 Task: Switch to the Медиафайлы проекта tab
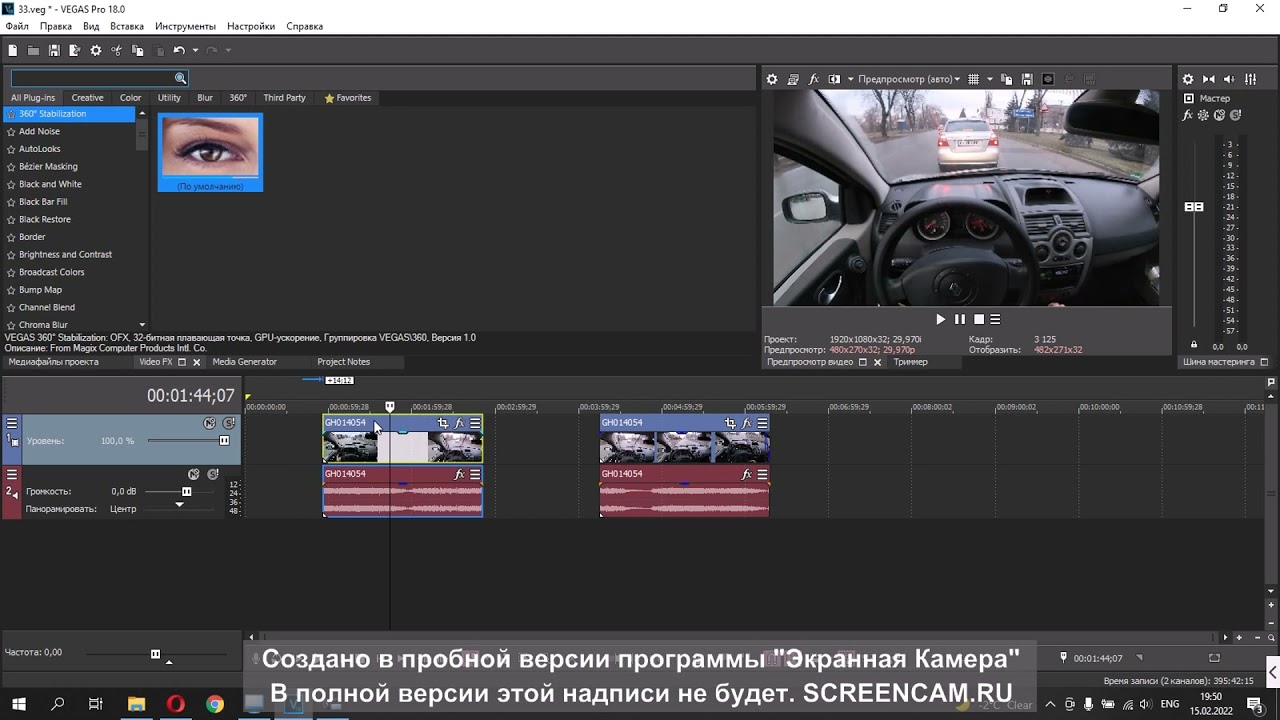click(x=54, y=362)
